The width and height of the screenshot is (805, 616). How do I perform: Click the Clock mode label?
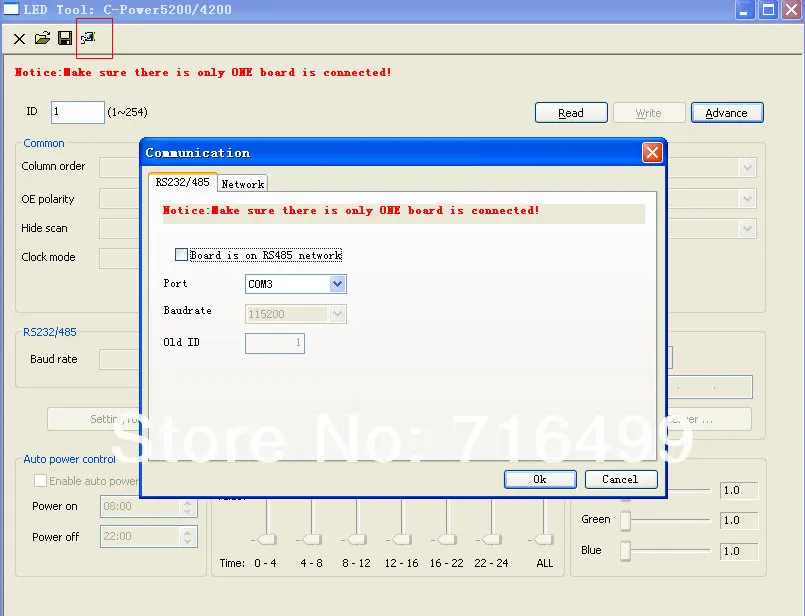click(x=48, y=257)
